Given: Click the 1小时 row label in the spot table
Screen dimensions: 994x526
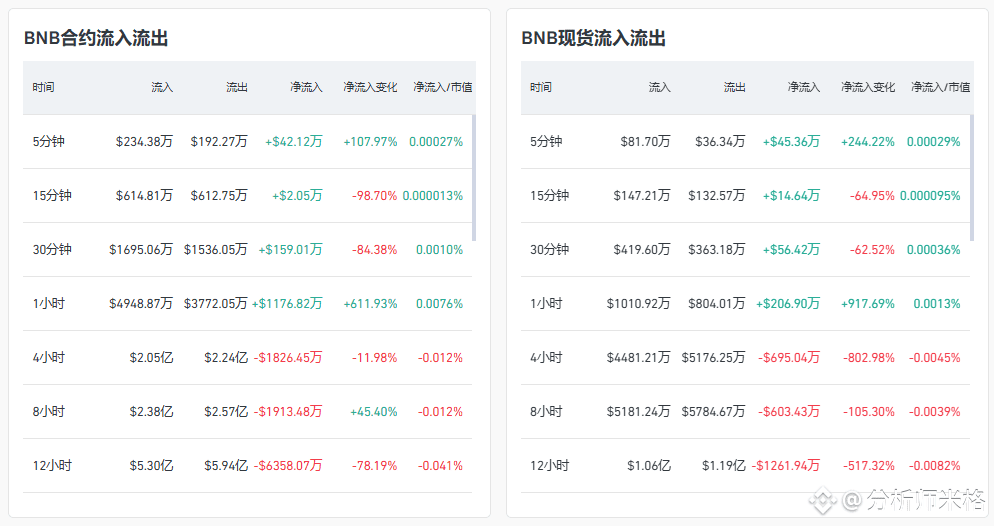Looking at the screenshot, I should (546, 304).
